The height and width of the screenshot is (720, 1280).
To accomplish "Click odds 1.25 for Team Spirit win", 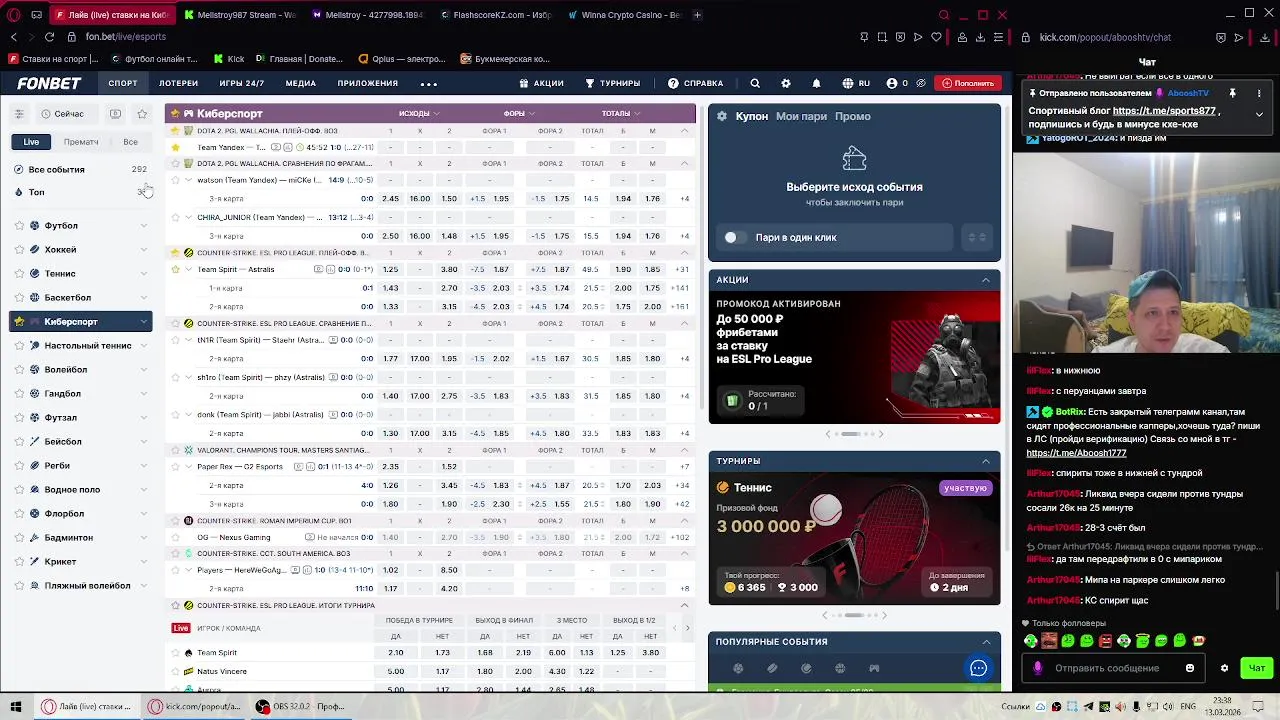I will click(390, 269).
